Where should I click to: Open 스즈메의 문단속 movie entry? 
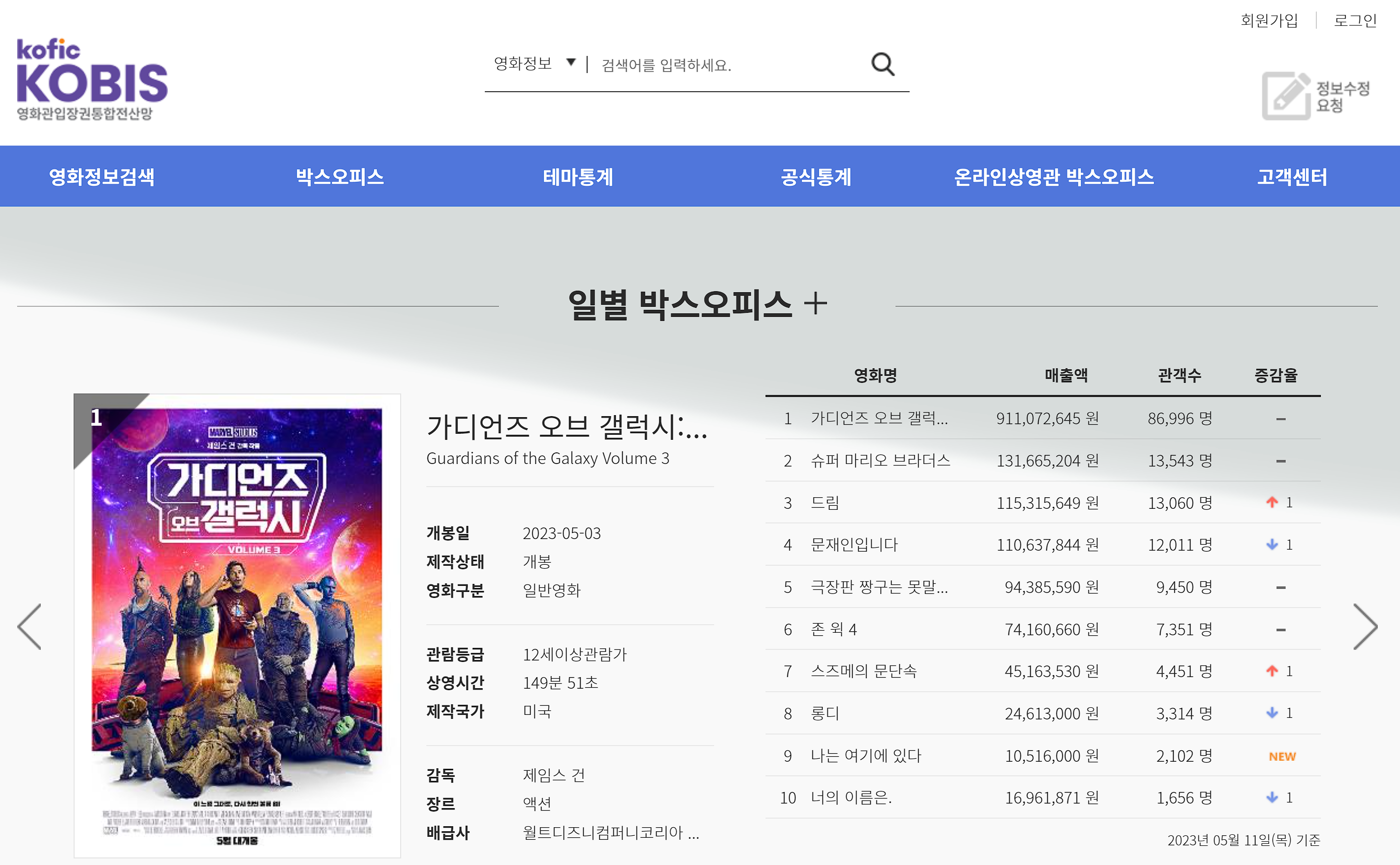tap(863, 671)
